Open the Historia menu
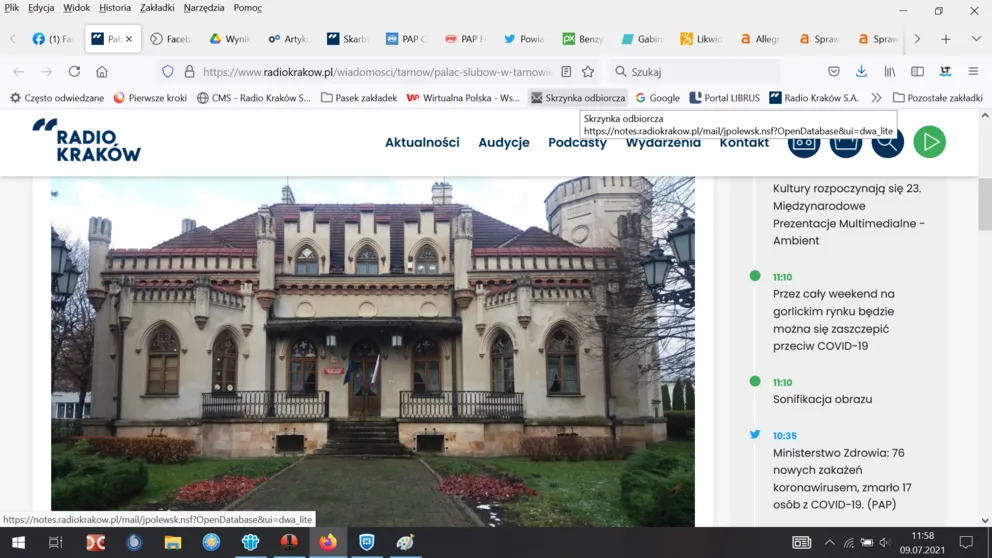Image resolution: width=992 pixels, height=558 pixels. point(115,8)
